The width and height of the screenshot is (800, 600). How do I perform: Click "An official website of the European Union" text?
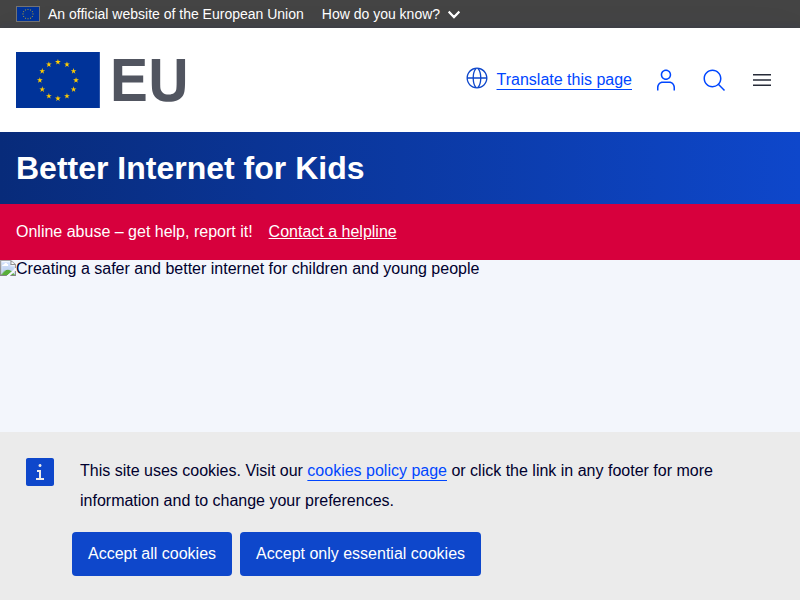click(176, 14)
